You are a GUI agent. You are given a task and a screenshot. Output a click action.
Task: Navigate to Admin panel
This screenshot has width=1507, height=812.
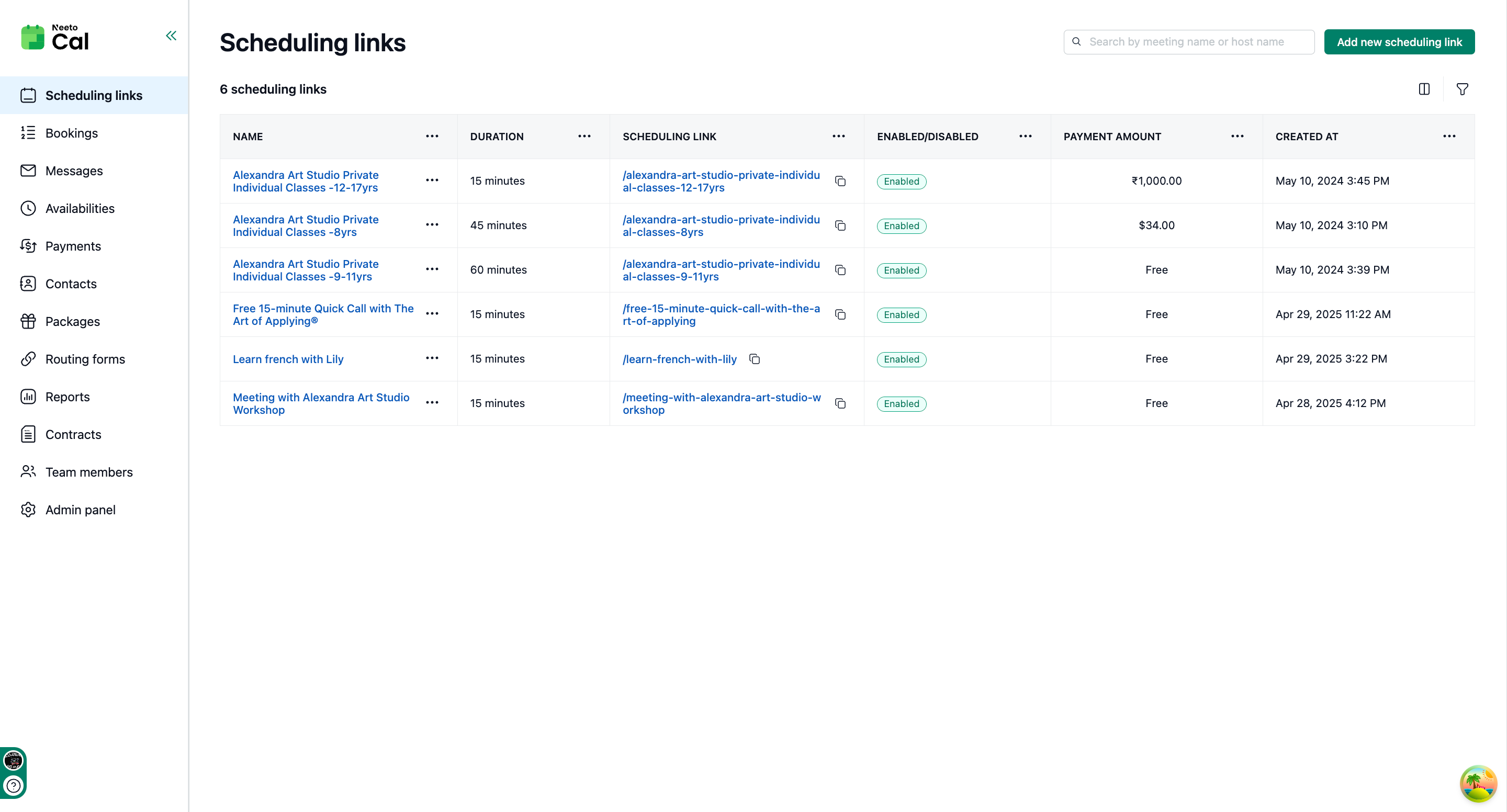pyautogui.click(x=80, y=510)
